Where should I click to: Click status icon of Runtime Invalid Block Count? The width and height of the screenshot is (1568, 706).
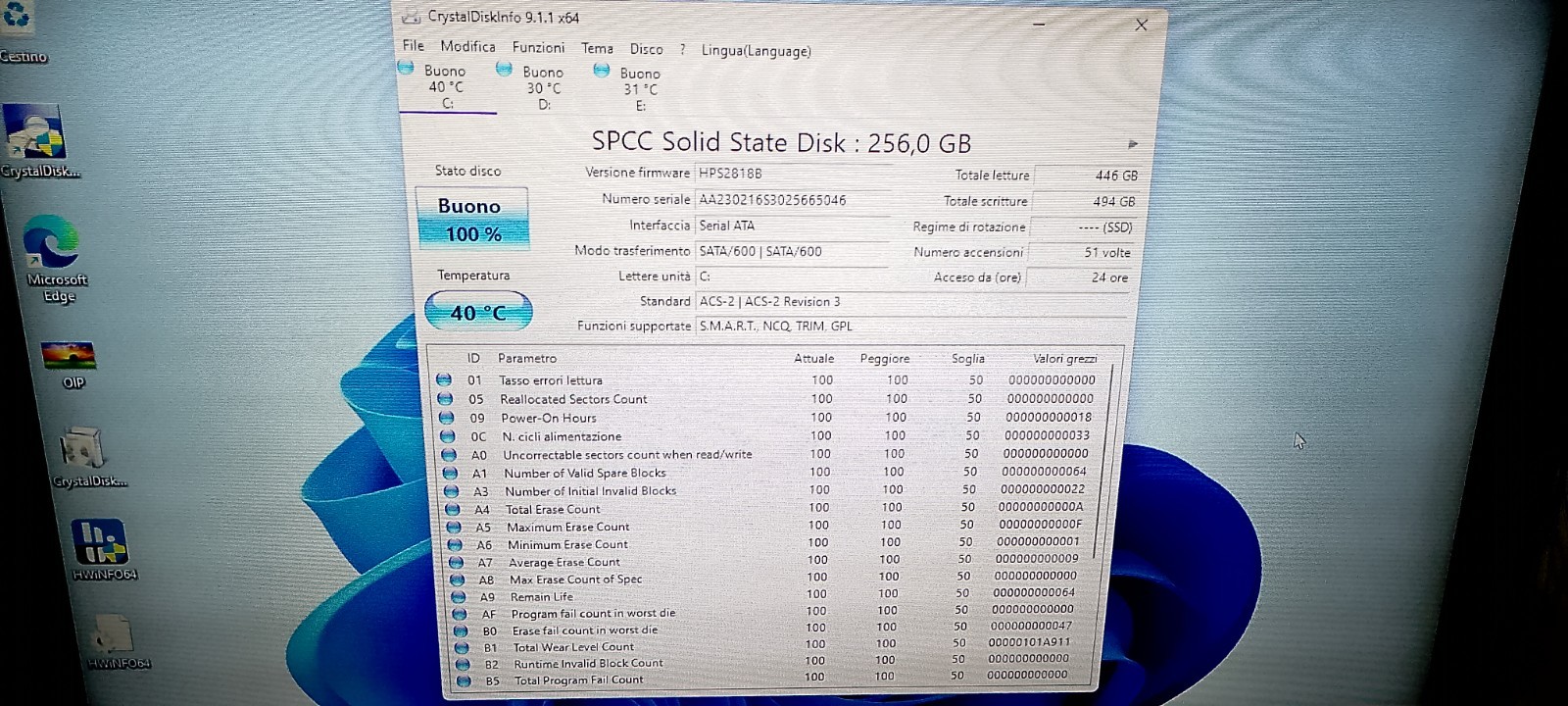(x=463, y=664)
